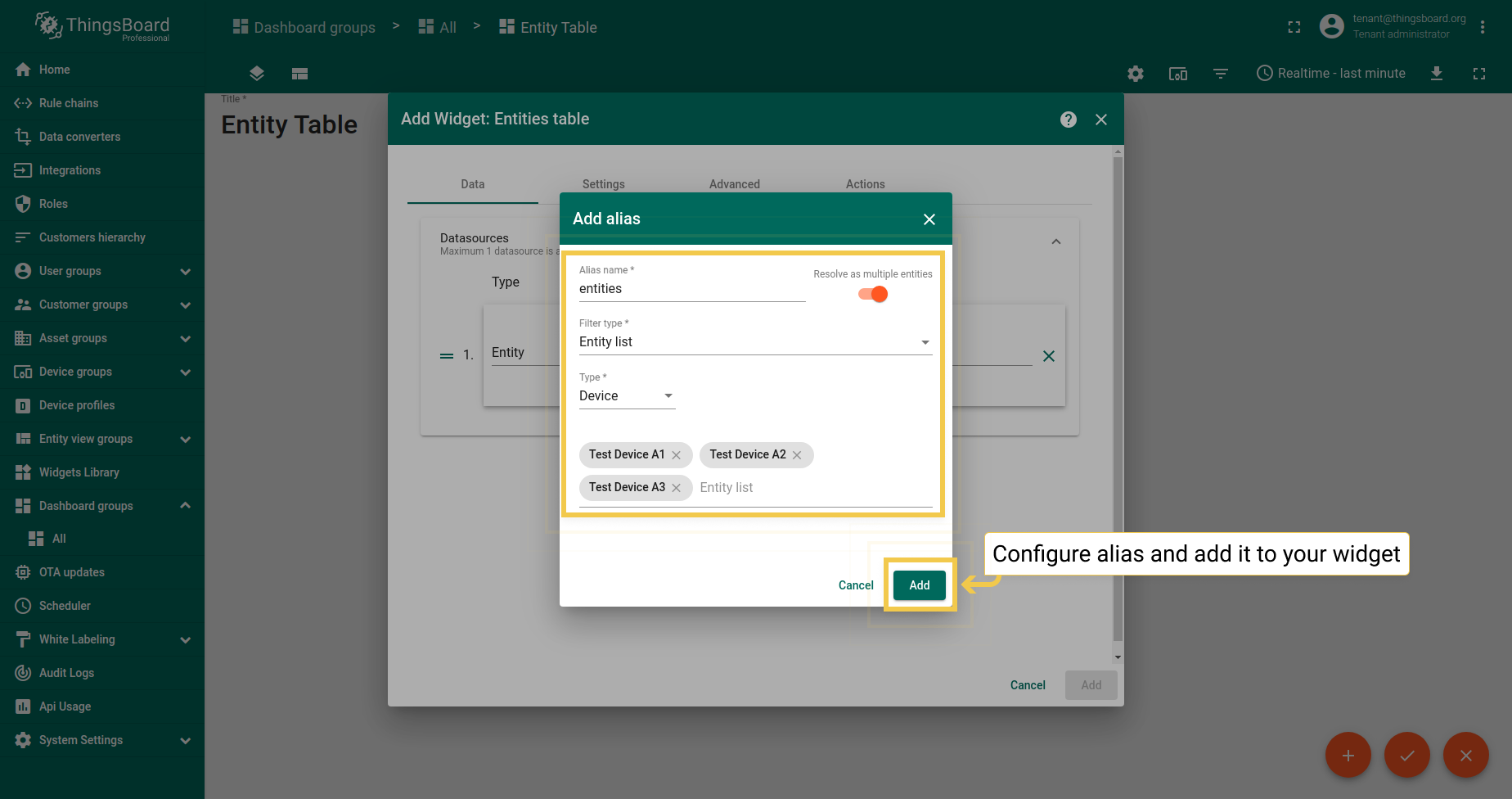Open All under Dashboard groups sidebar
The width and height of the screenshot is (1512, 799).
pos(59,539)
